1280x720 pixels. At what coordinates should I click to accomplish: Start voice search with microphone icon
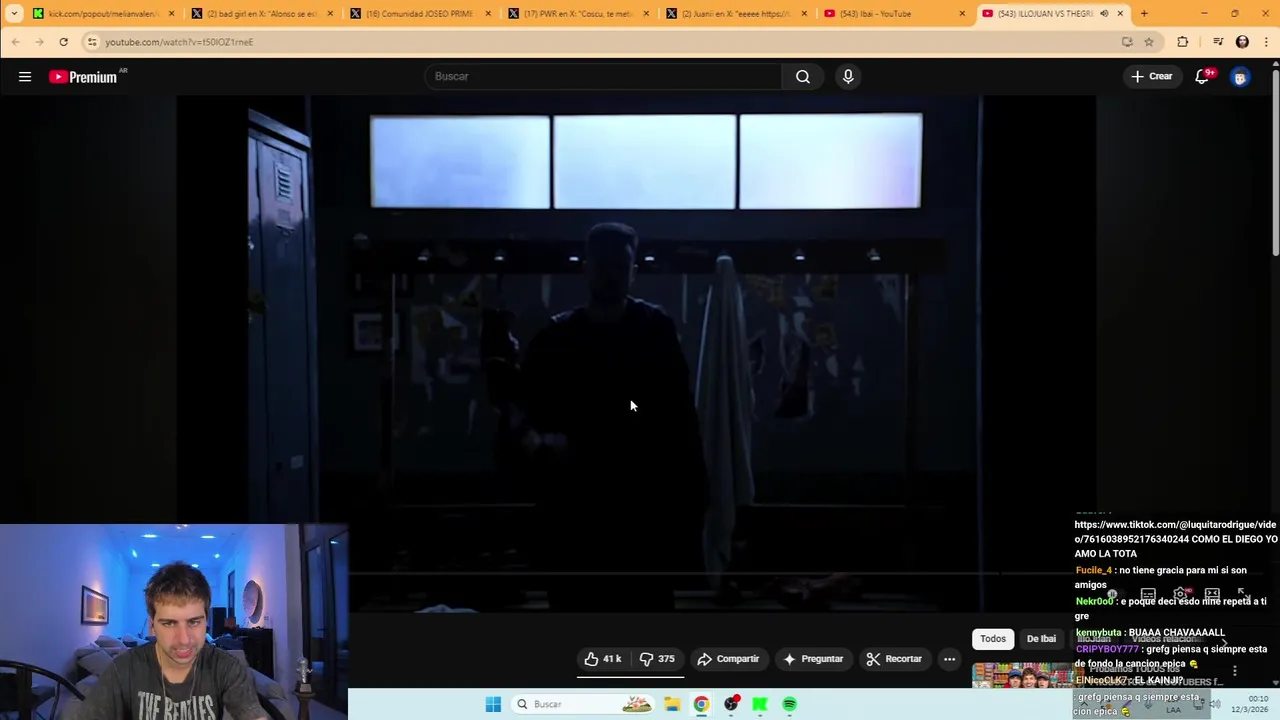click(848, 76)
